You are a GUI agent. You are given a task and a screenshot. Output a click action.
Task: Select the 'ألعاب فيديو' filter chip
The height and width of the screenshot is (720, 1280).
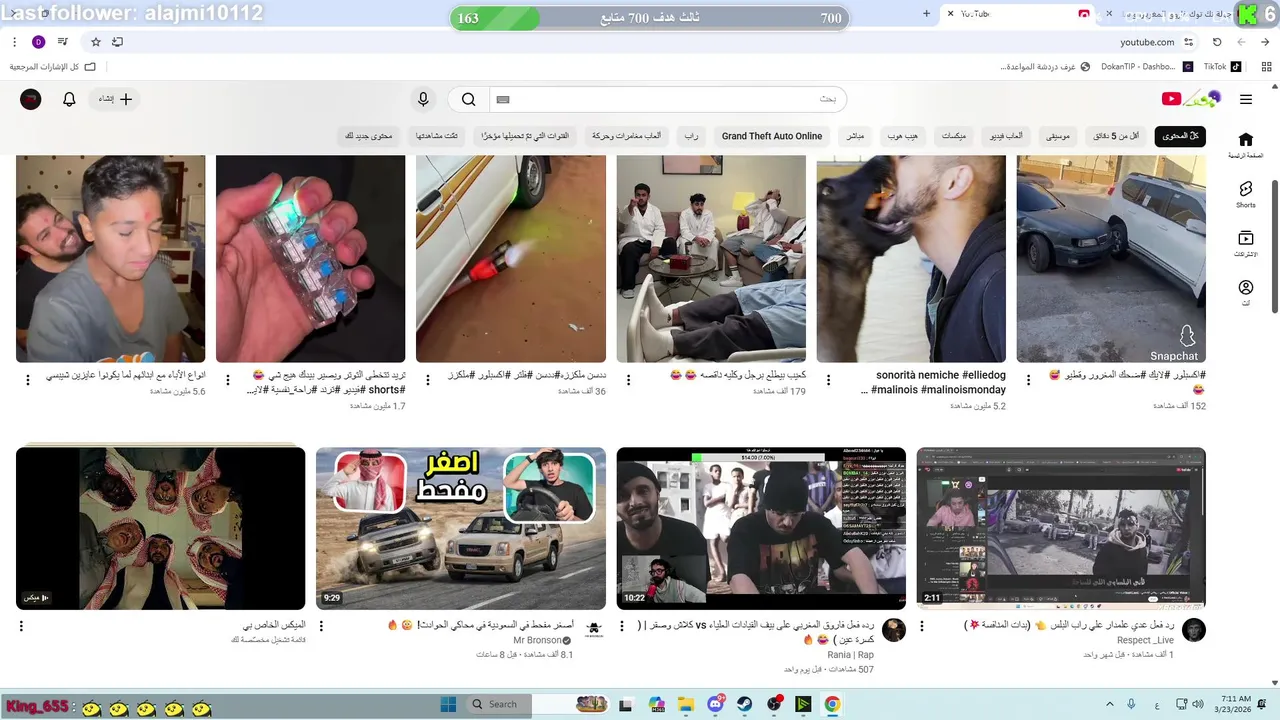(1007, 136)
